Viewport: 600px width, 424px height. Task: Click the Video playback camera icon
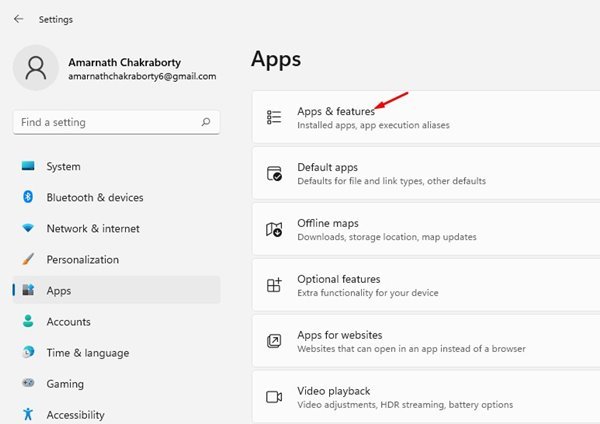click(x=274, y=397)
